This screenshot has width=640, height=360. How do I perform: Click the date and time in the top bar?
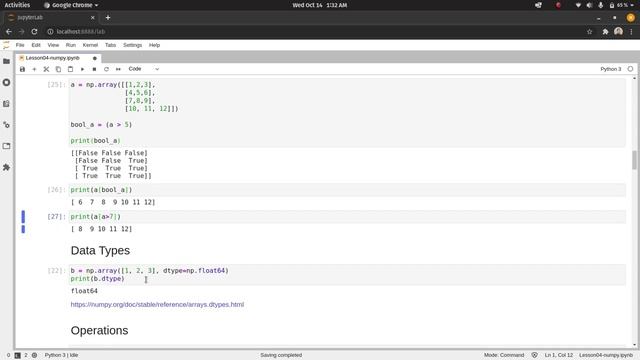[x=320, y=5]
